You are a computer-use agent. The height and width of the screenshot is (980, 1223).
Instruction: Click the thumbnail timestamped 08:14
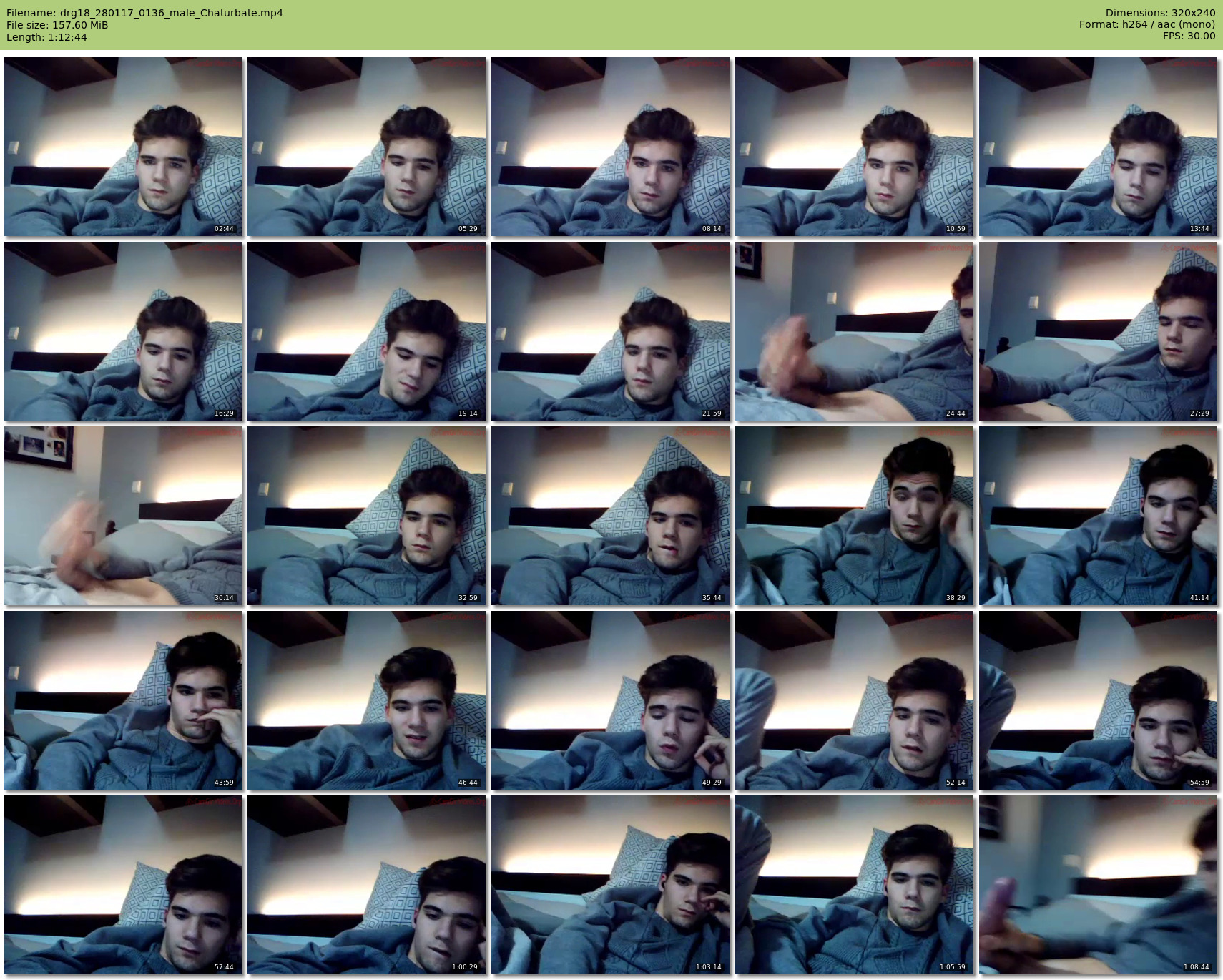pos(610,147)
